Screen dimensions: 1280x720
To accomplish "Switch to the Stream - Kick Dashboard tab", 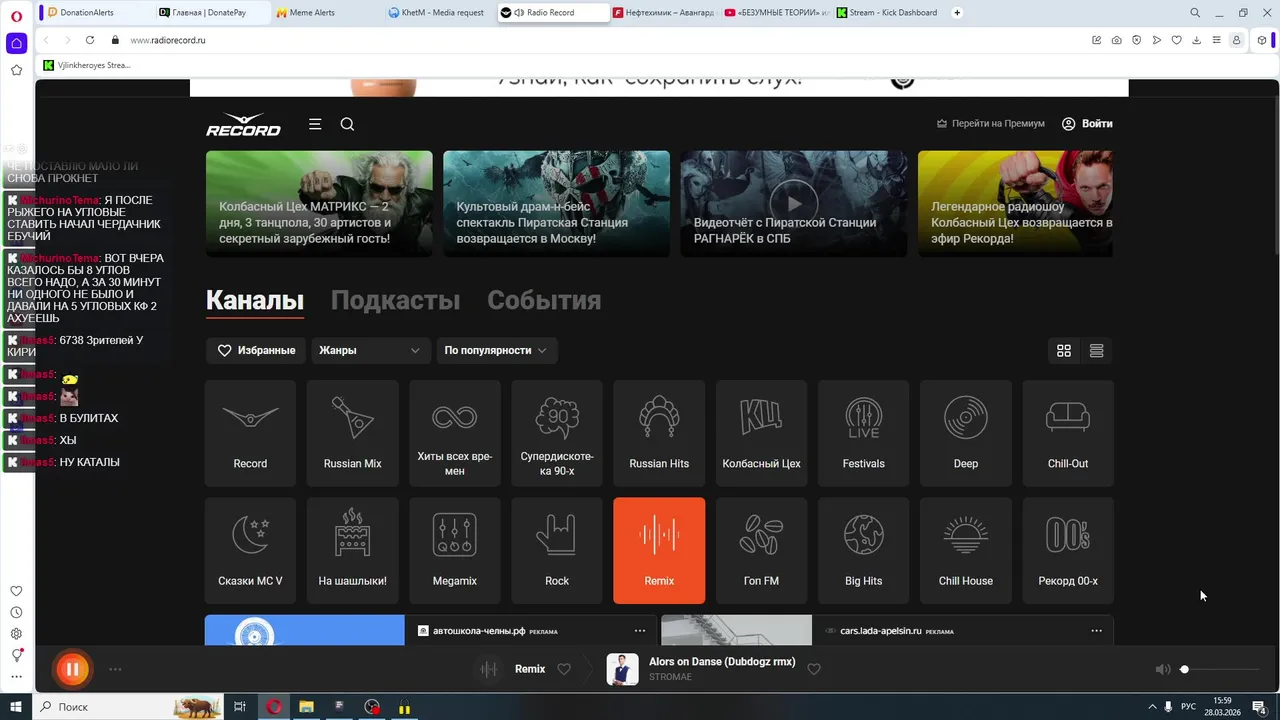I will 887,13.
